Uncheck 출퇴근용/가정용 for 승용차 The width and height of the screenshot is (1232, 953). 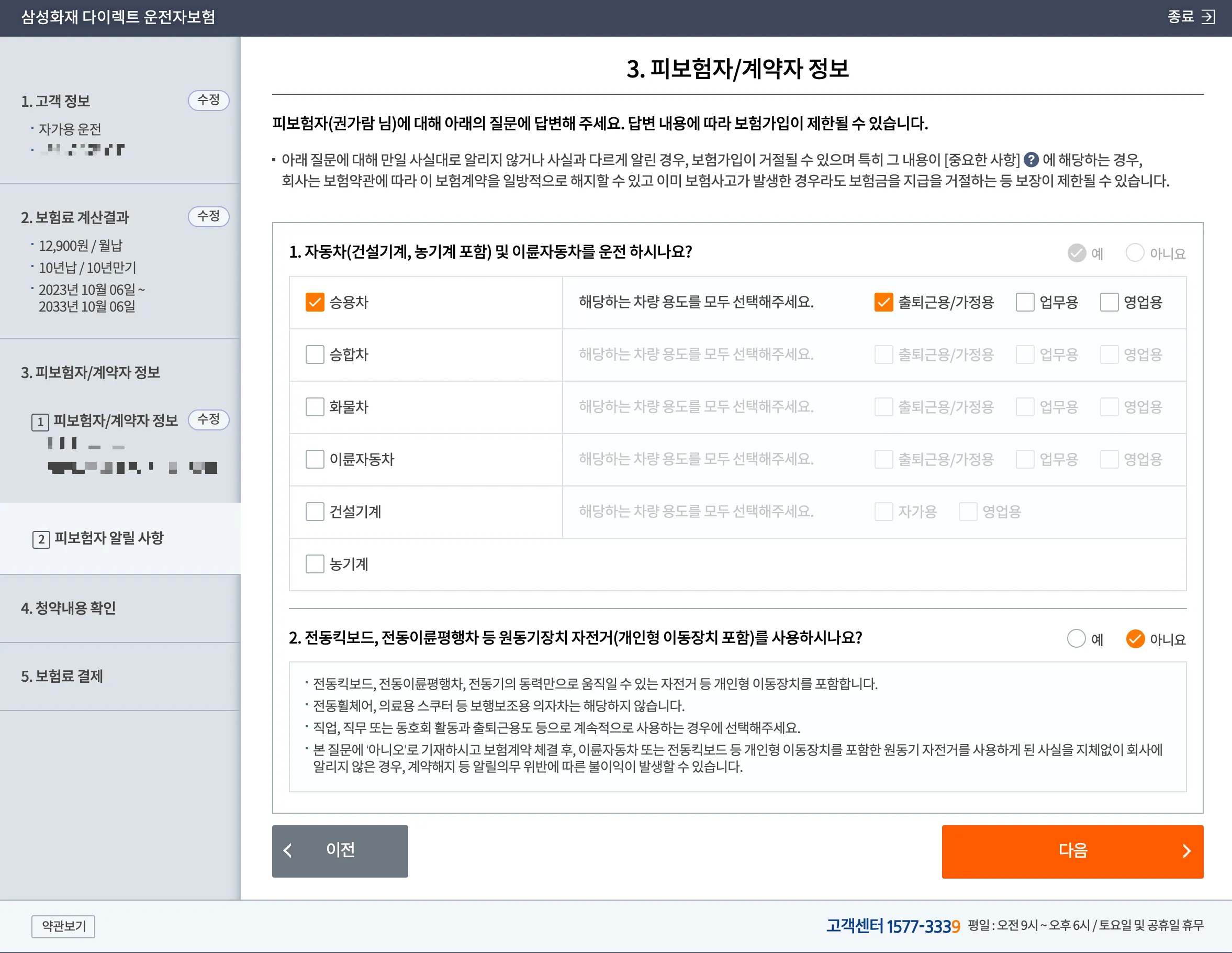point(883,302)
